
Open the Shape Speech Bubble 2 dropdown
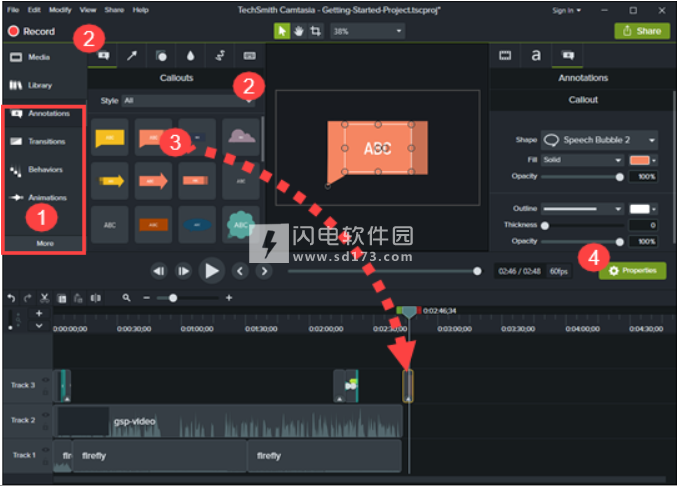coord(599,140)
